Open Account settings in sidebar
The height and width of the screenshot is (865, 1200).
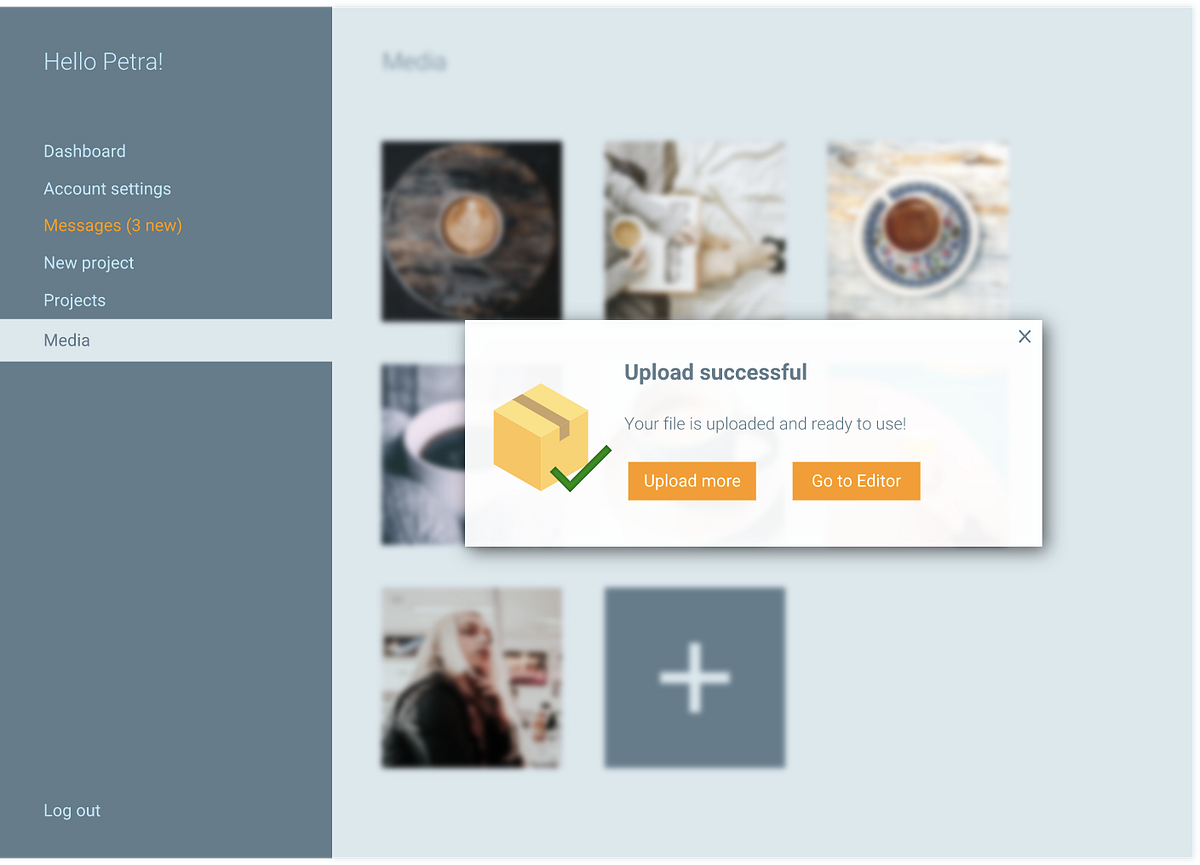click(107, 189)
